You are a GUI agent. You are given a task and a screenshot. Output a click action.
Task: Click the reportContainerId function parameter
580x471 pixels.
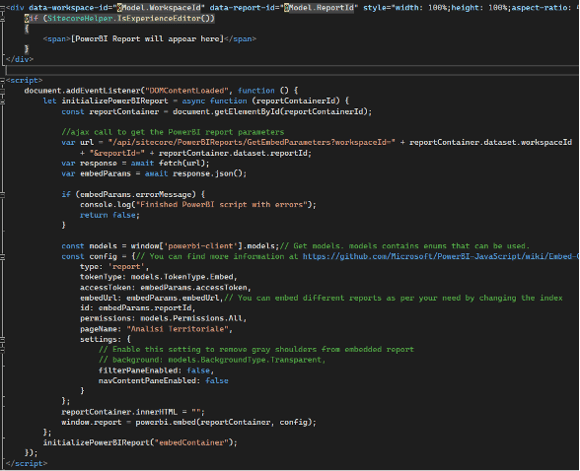[x=296, y=101]
